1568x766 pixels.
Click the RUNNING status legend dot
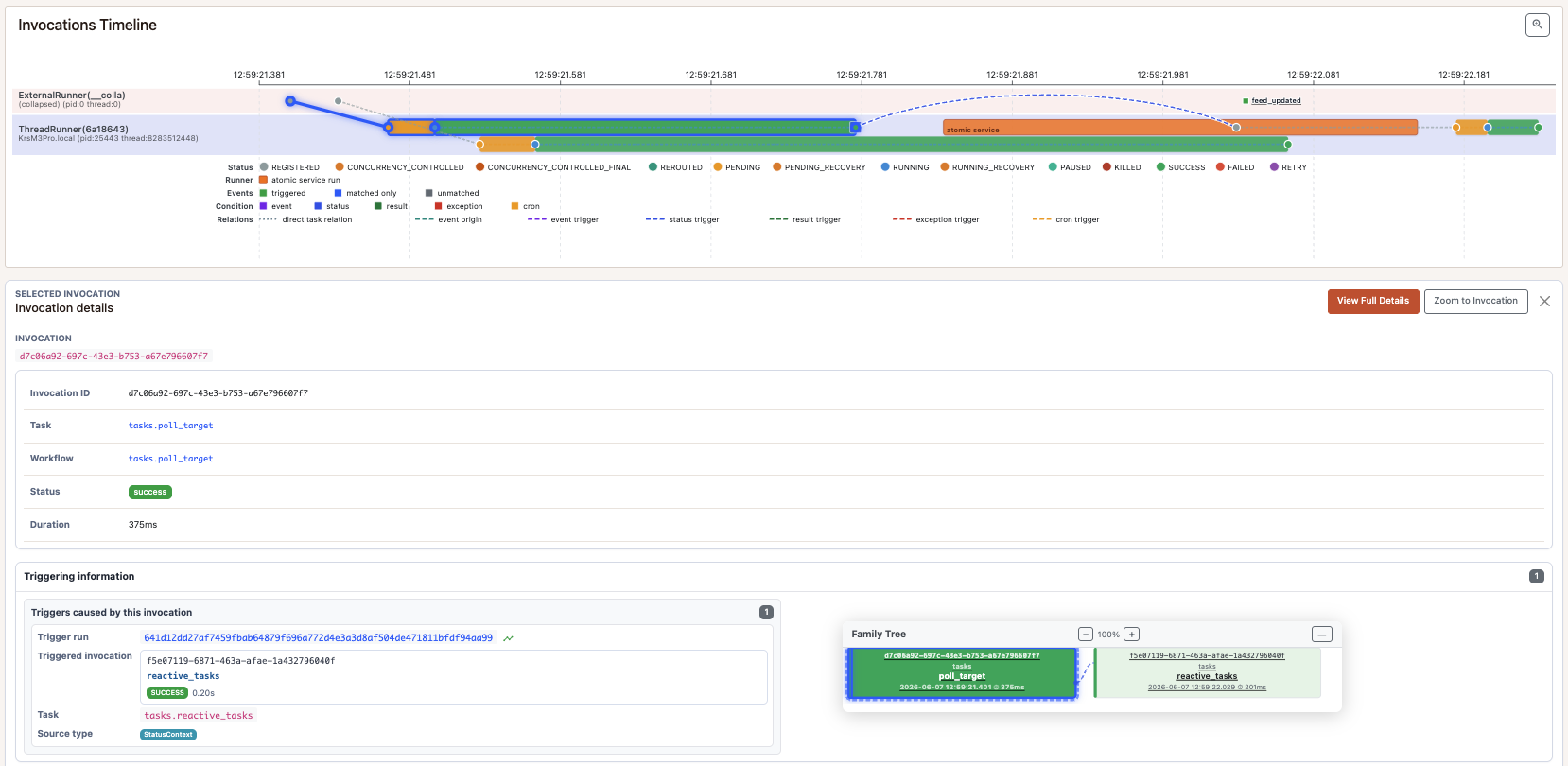tap(885, 166)
